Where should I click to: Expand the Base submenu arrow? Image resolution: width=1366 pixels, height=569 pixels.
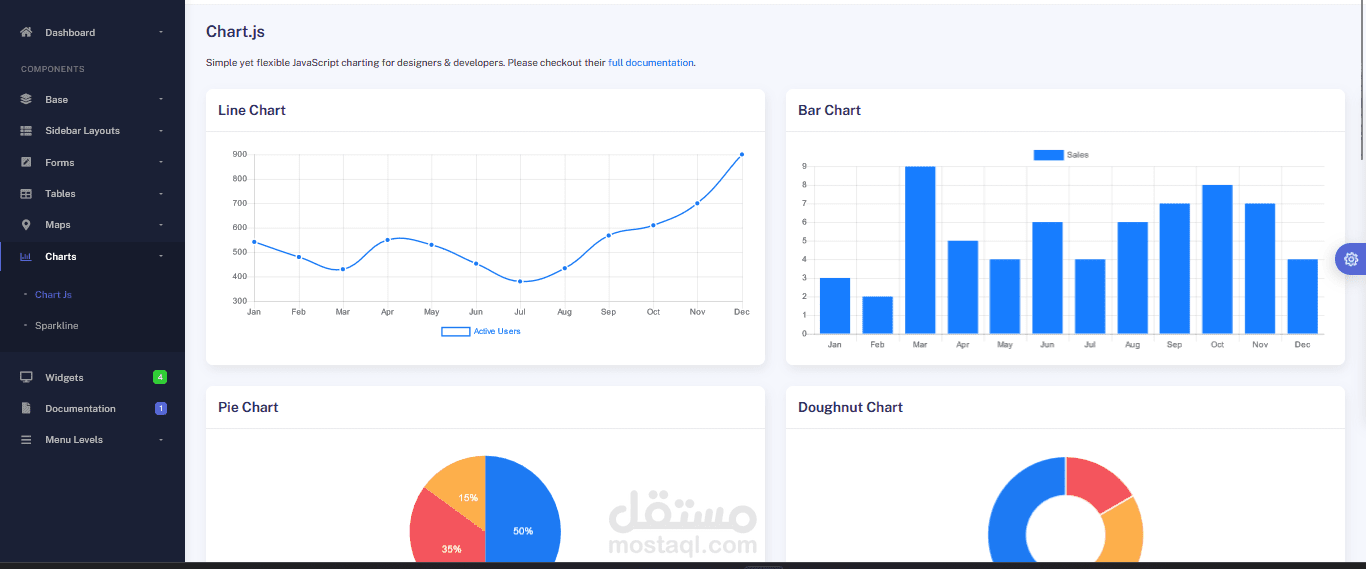coord(161,100)
